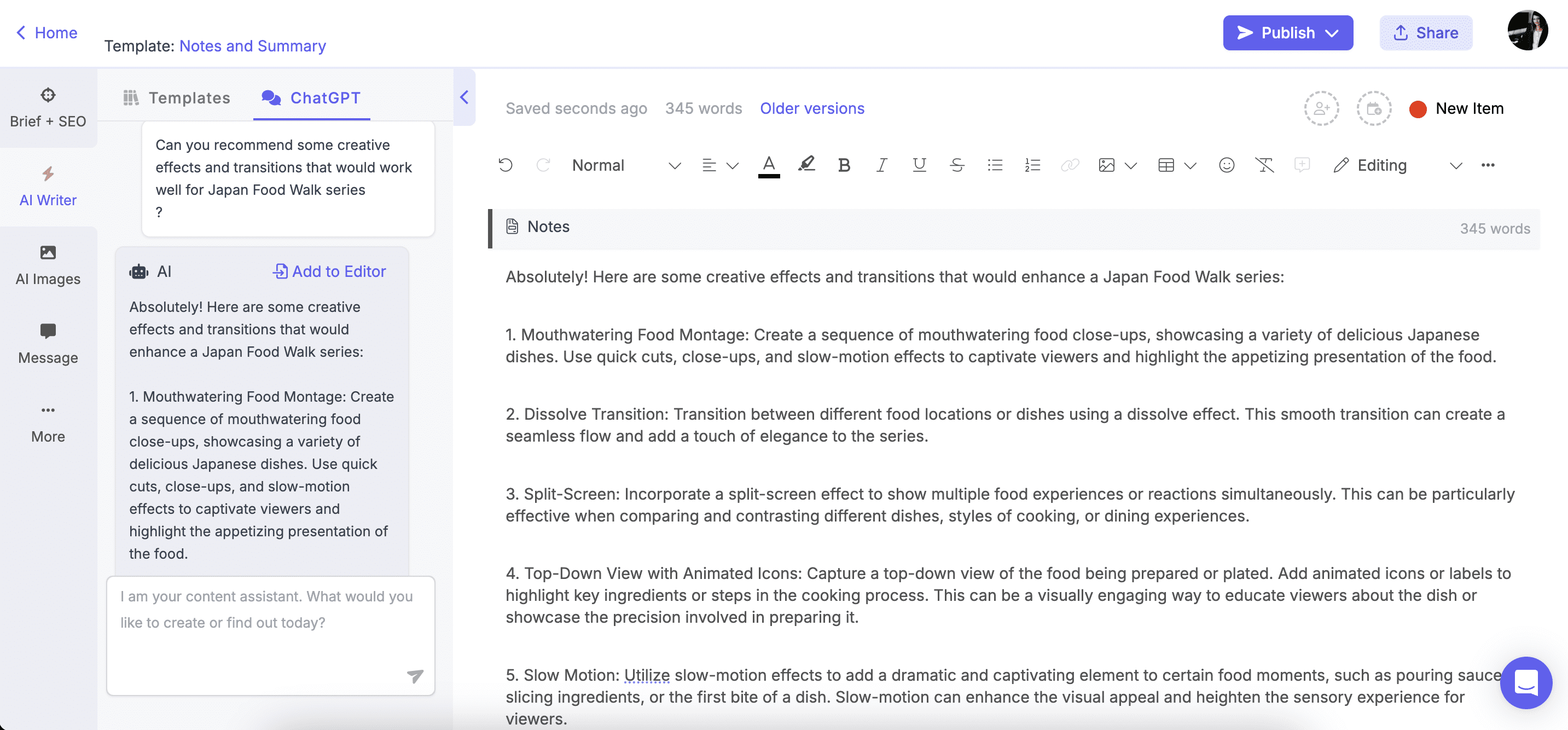Expand the Publish dropdown chevron

coord(1332,33)
